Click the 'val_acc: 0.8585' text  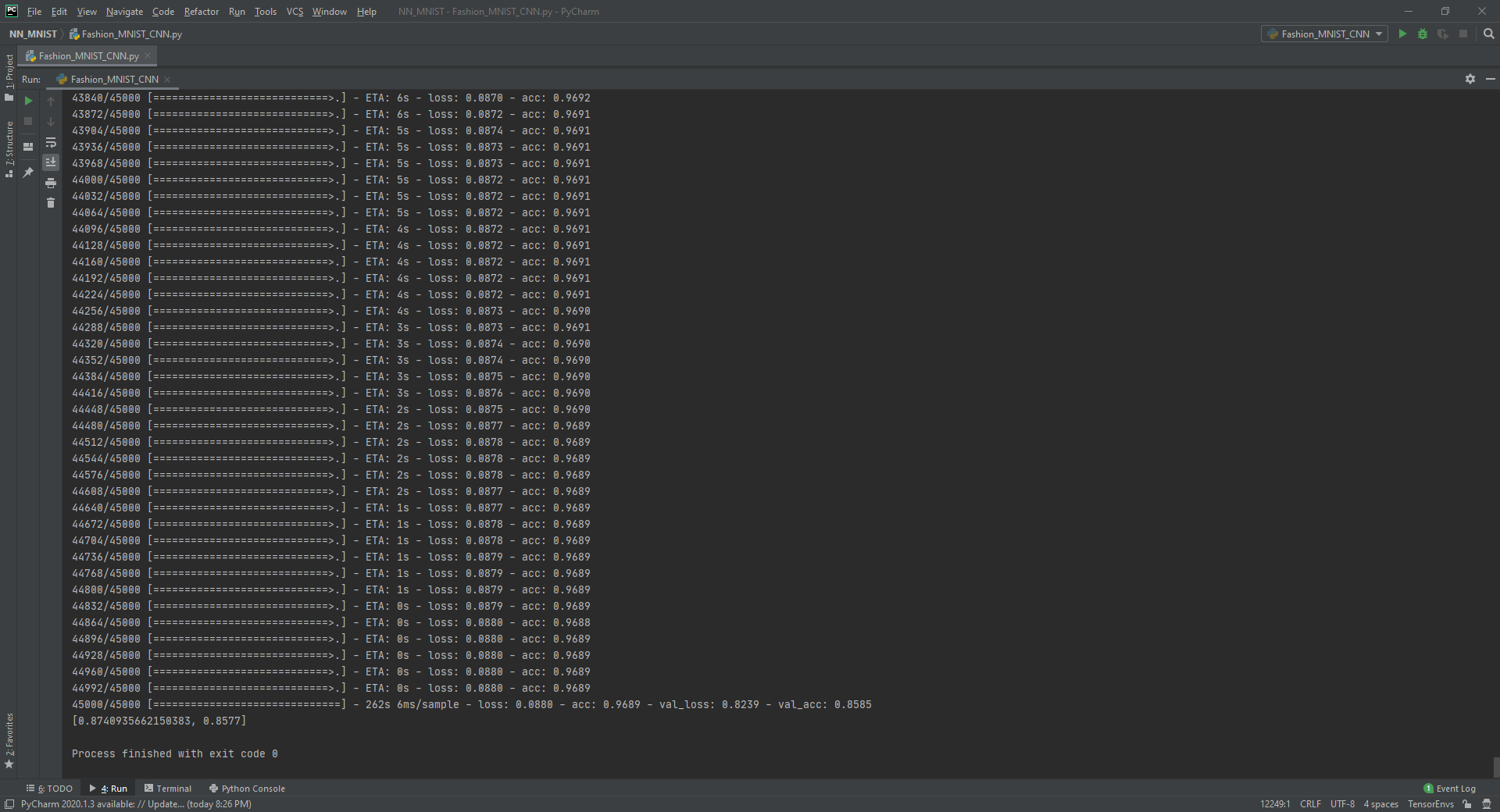pyautogui.click(x=825, y=704)
